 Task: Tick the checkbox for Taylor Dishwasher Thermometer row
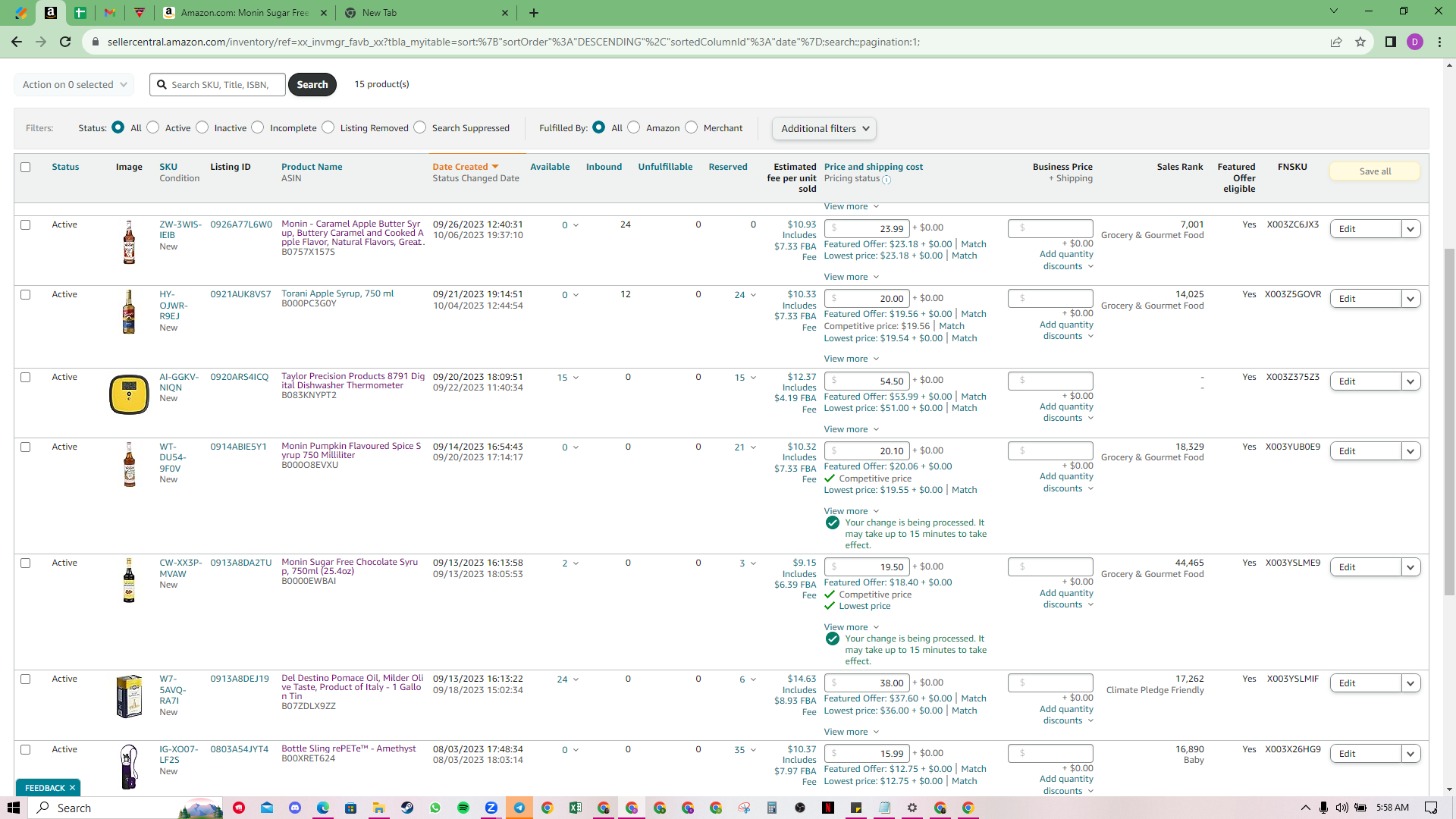point(26,377)
